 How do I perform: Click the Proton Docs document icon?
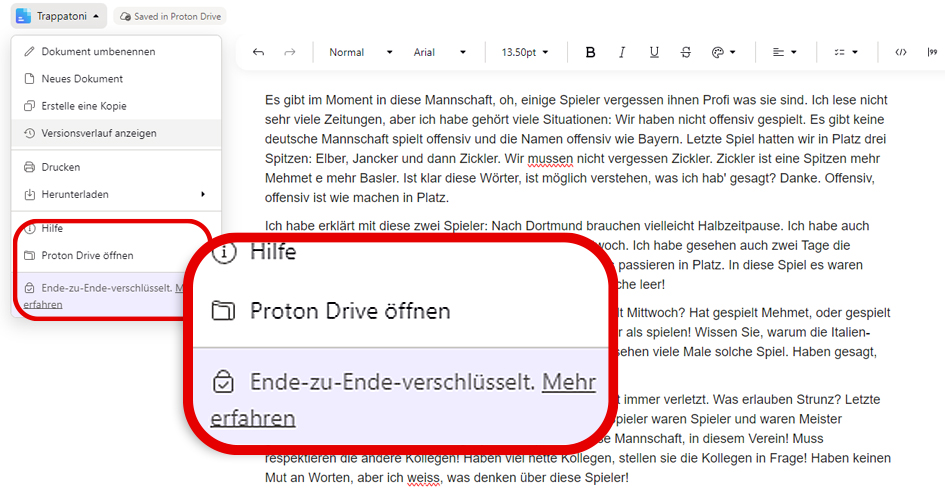24,16
